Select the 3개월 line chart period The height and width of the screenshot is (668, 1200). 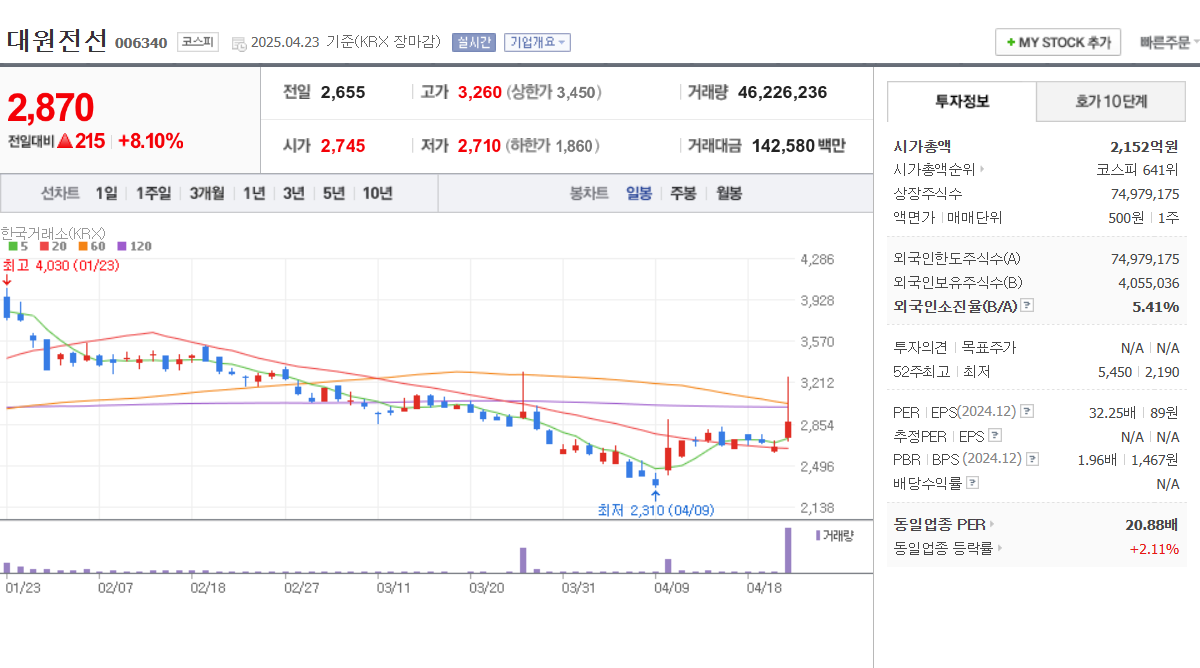click(x=207, y=193)
